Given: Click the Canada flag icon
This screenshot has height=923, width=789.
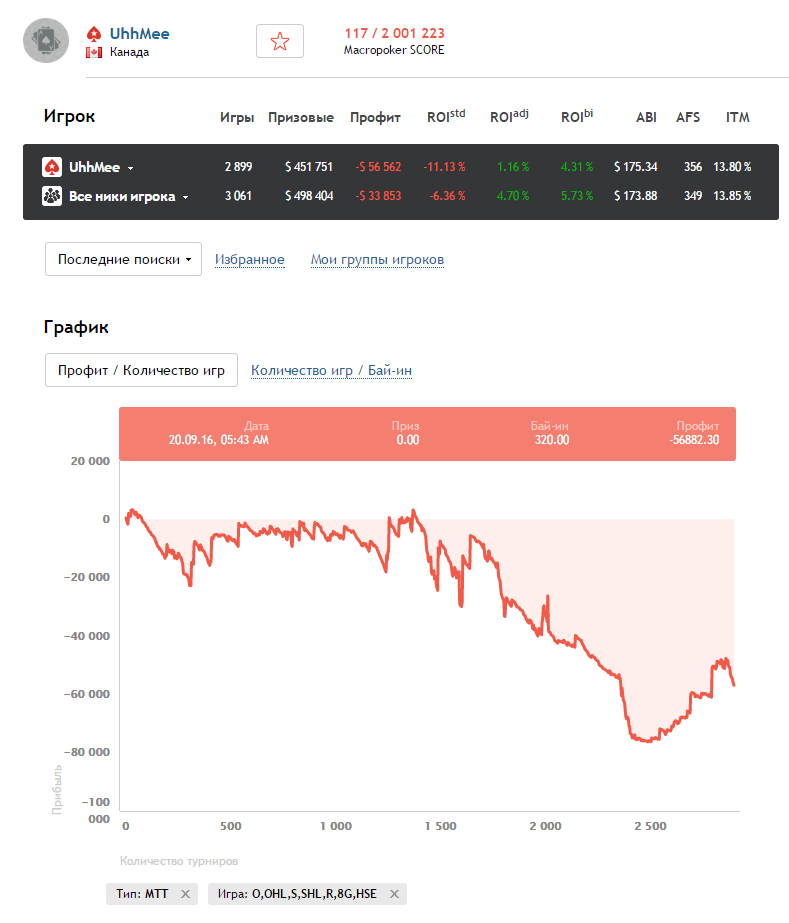Looking at the screenshot, I should (94, 52).
